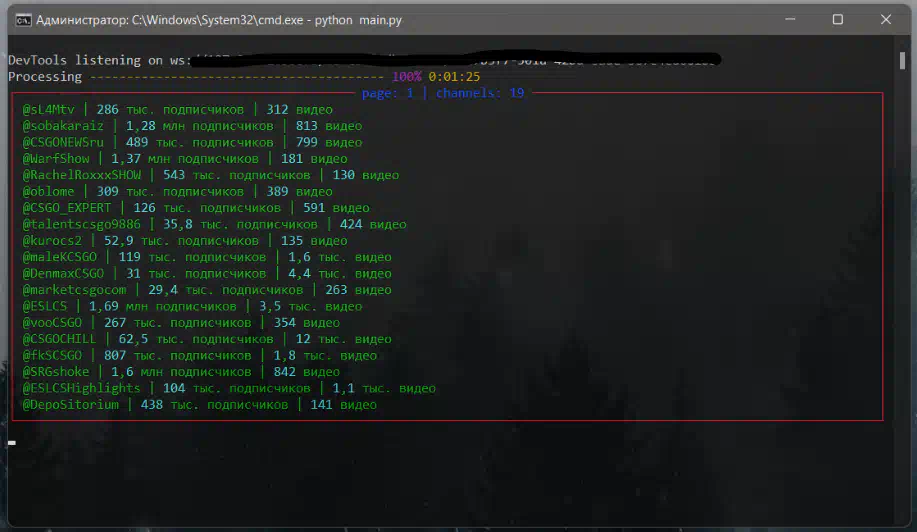Click '1,28 млн подписчиков' on sobakaraiz row
Image resolution: width=917 pixels, height=532 pixels.
[199, 126]
